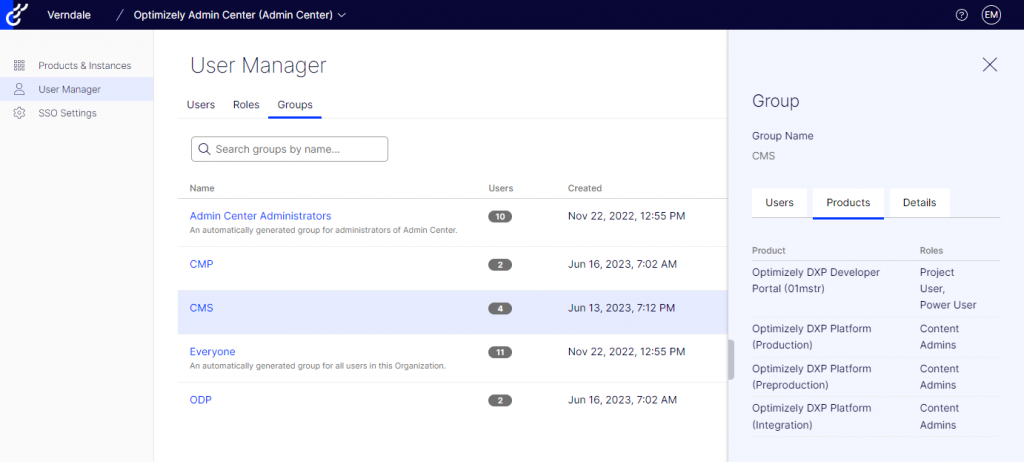Open the Users tab in Group panel
Screen dimensions: 1024x462
[x=779, y=203]
